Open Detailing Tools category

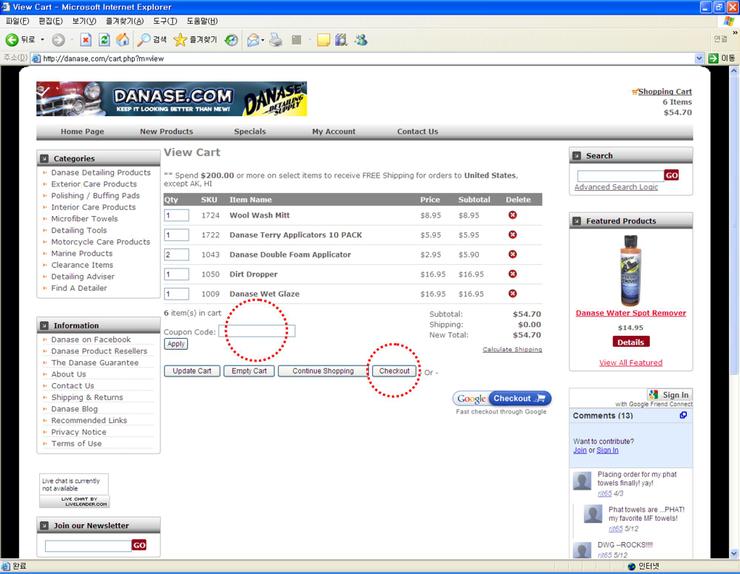click(x=79, y=230)
